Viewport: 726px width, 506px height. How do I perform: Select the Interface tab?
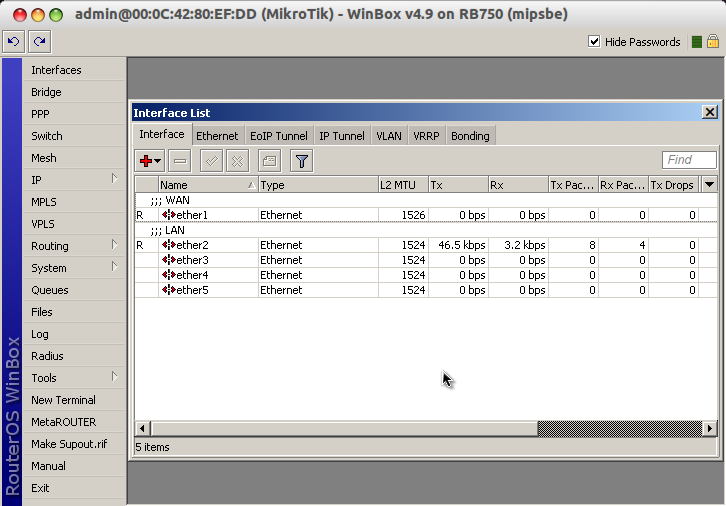click(162, 134)
